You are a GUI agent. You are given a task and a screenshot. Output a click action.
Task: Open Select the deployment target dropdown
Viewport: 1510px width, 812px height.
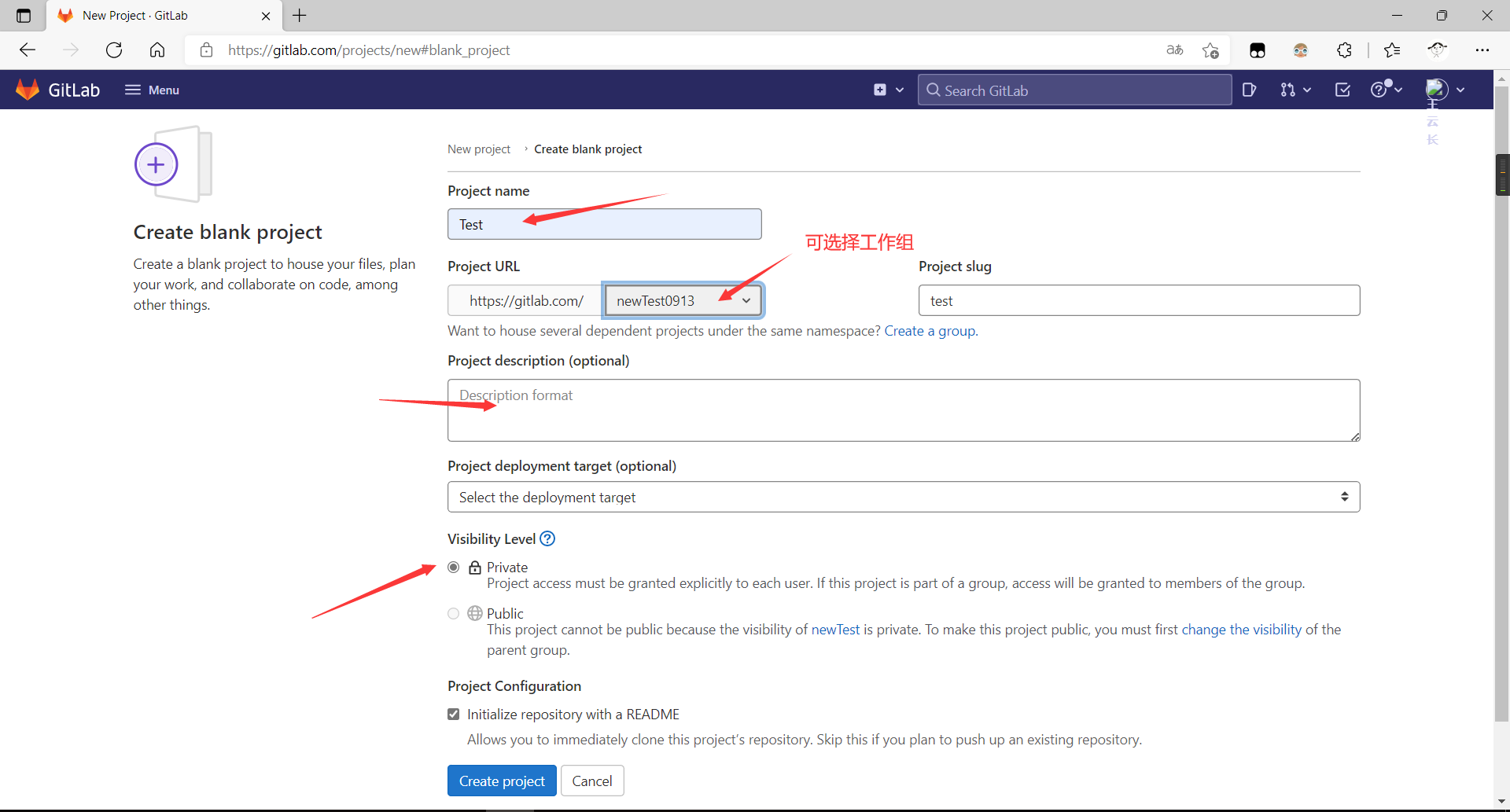pos(904,497)
